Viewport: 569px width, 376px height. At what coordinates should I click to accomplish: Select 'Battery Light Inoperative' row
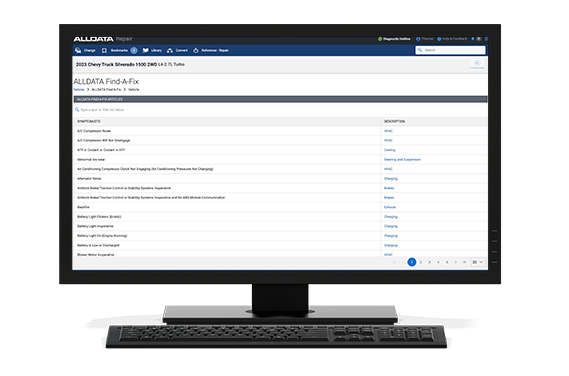click(280, 226)
